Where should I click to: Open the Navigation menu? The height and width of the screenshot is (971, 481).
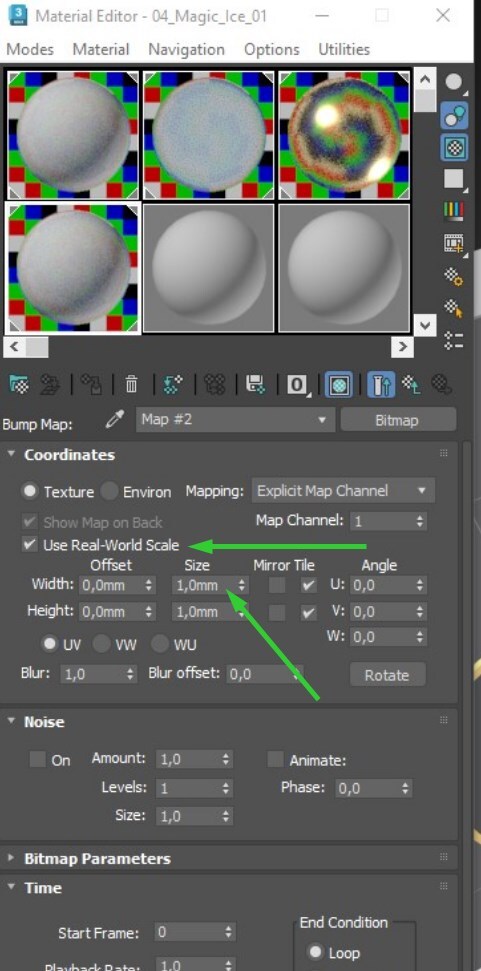pos(186,50)
